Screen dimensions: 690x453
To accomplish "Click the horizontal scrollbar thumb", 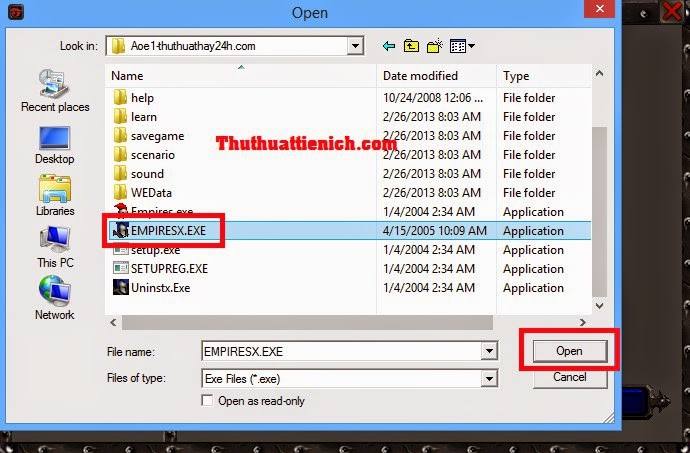I will pos(307,322).
